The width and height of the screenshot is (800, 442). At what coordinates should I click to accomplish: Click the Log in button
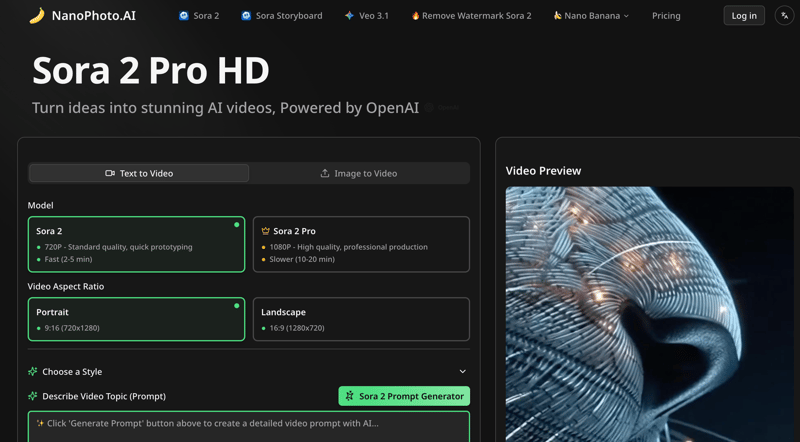tap(744, 16)
